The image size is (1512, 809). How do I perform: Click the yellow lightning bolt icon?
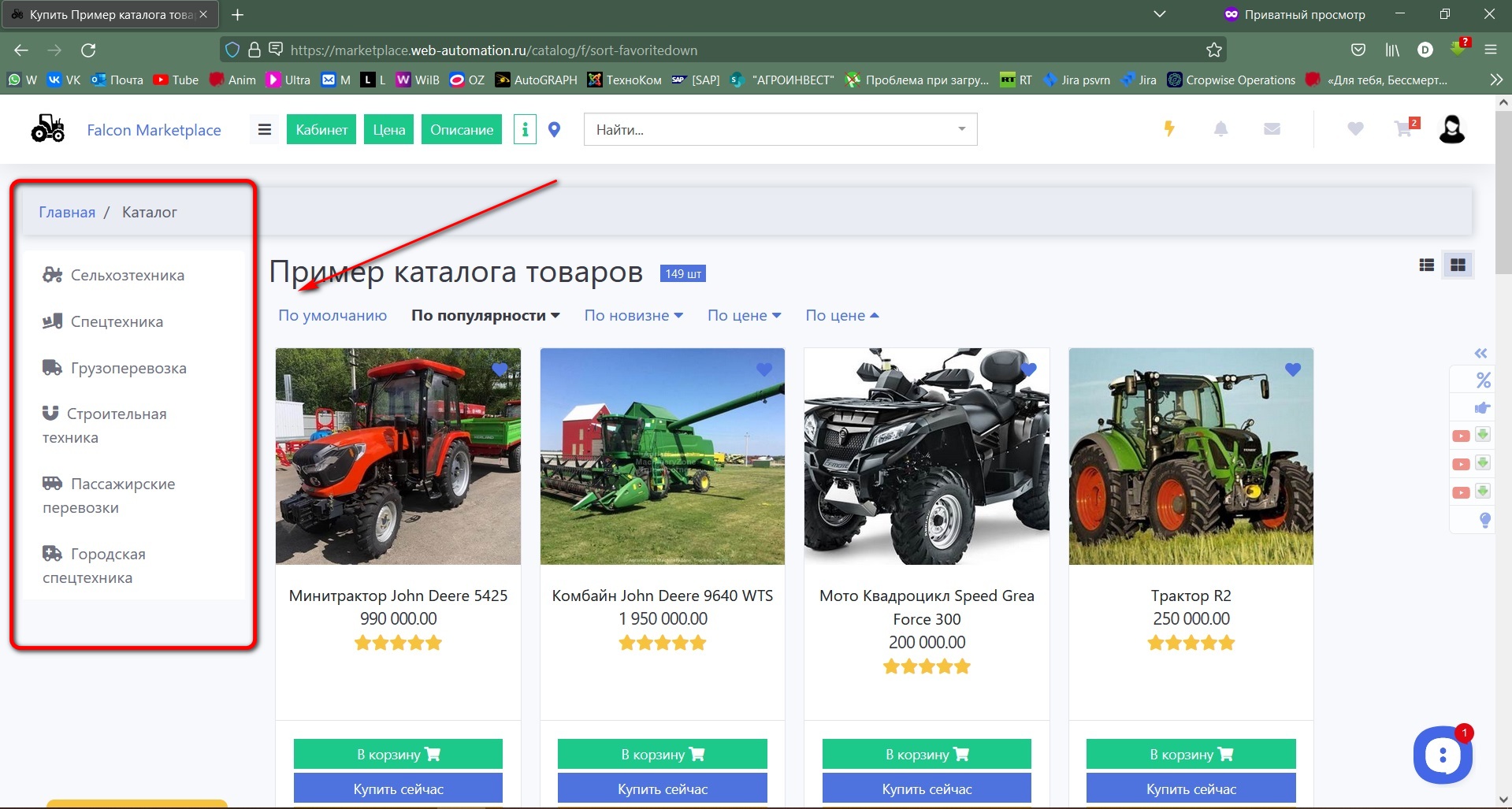click(1169, 128)
